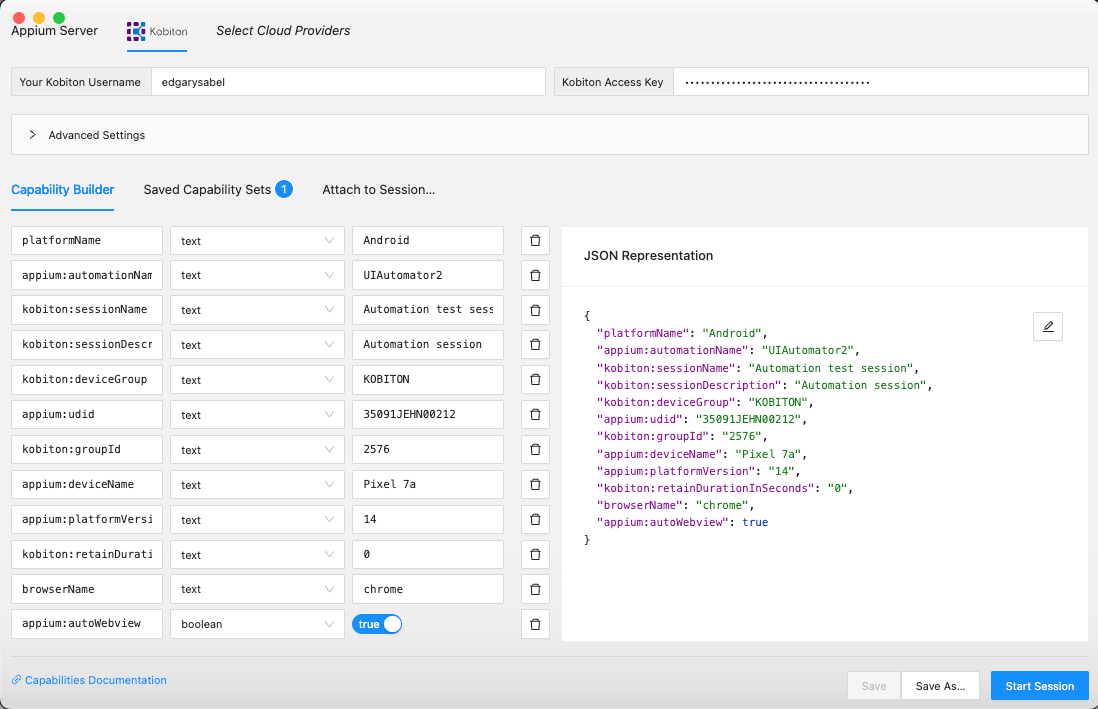The width and height of the screenshot is (1098, 709).
Task: Open type dropdown for kobiton:deviceGroup
Action: pos(257,380)
